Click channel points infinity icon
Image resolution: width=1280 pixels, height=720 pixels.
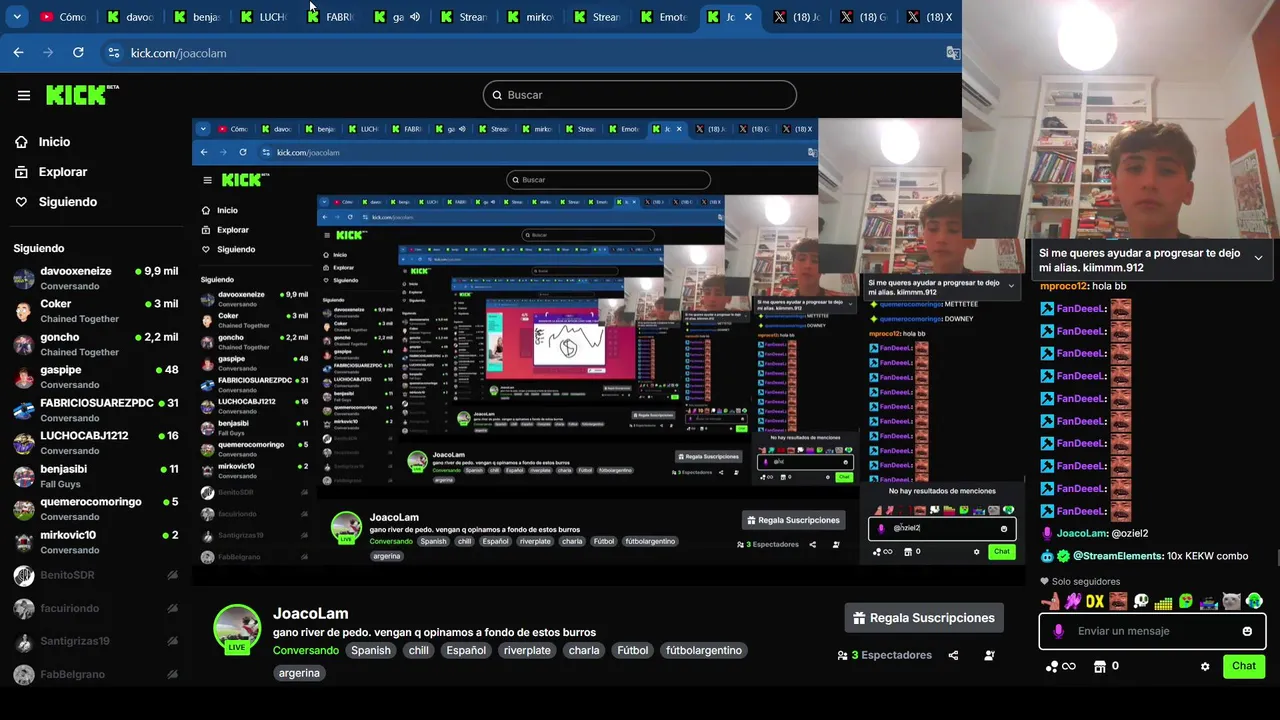pos(1060,666)
